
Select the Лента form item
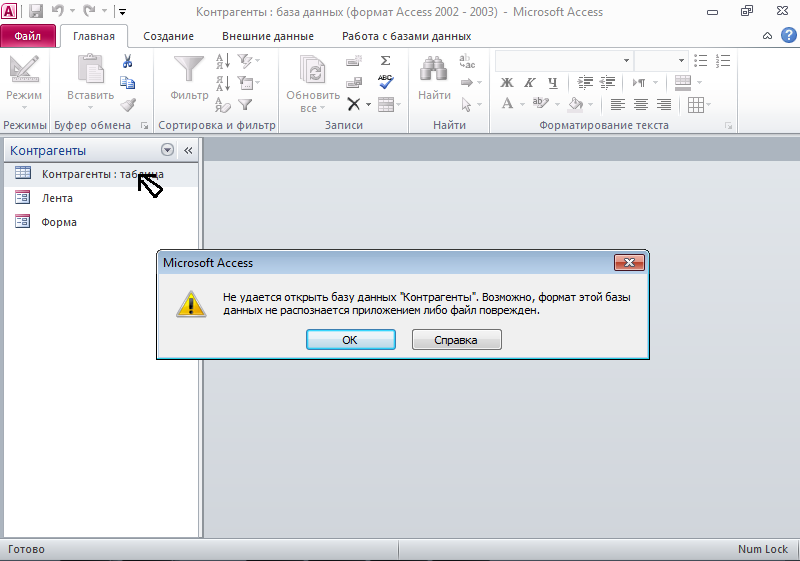(101, 198)
